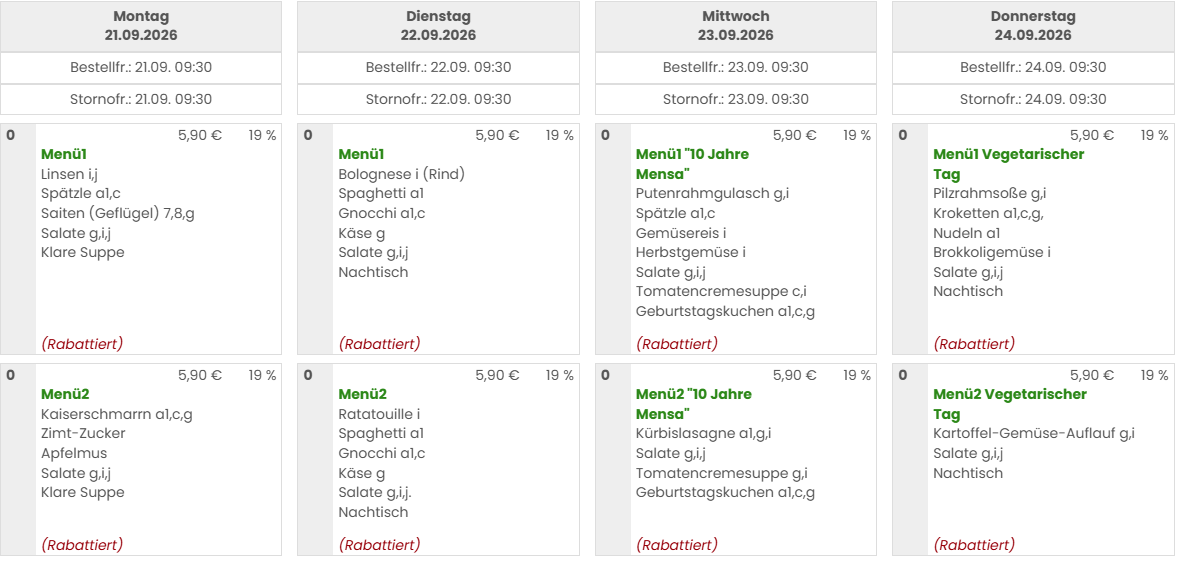Viewport: 1183px width, 568px height.
Task: Click quantity counter of Tuesday's Menü2
Action: coord(308,375)
